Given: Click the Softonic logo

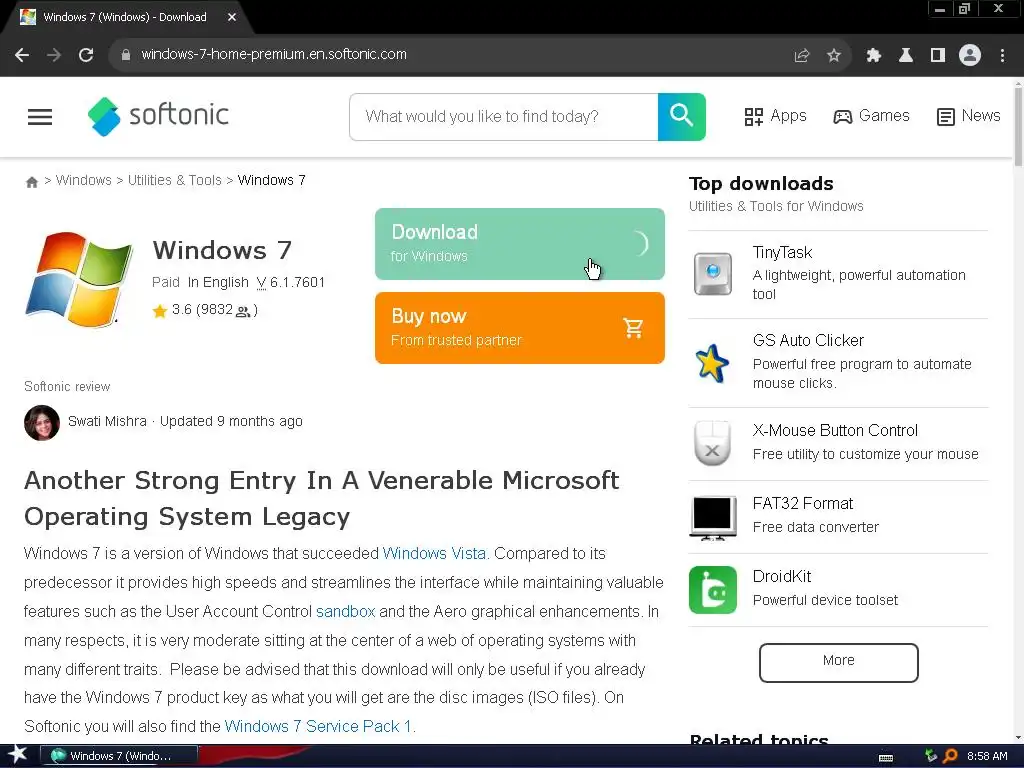Looking at the screenshot, I should coord(158,116).
